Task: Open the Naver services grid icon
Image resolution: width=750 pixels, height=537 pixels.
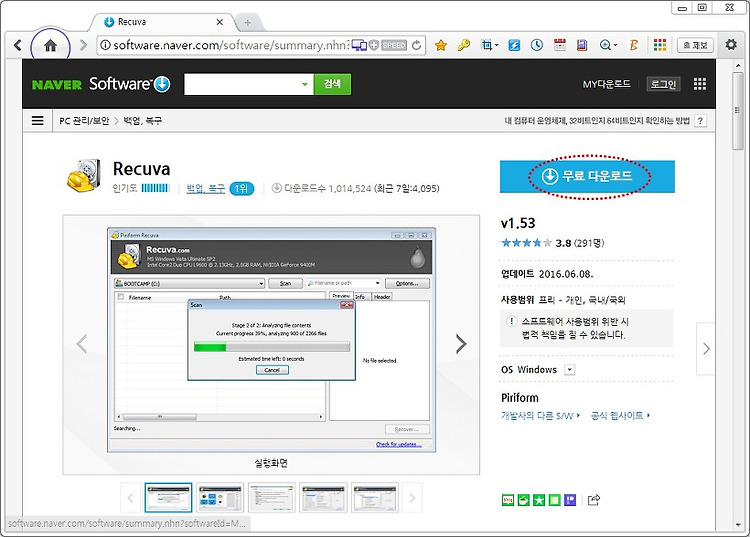Action: (x=700, y=84)
